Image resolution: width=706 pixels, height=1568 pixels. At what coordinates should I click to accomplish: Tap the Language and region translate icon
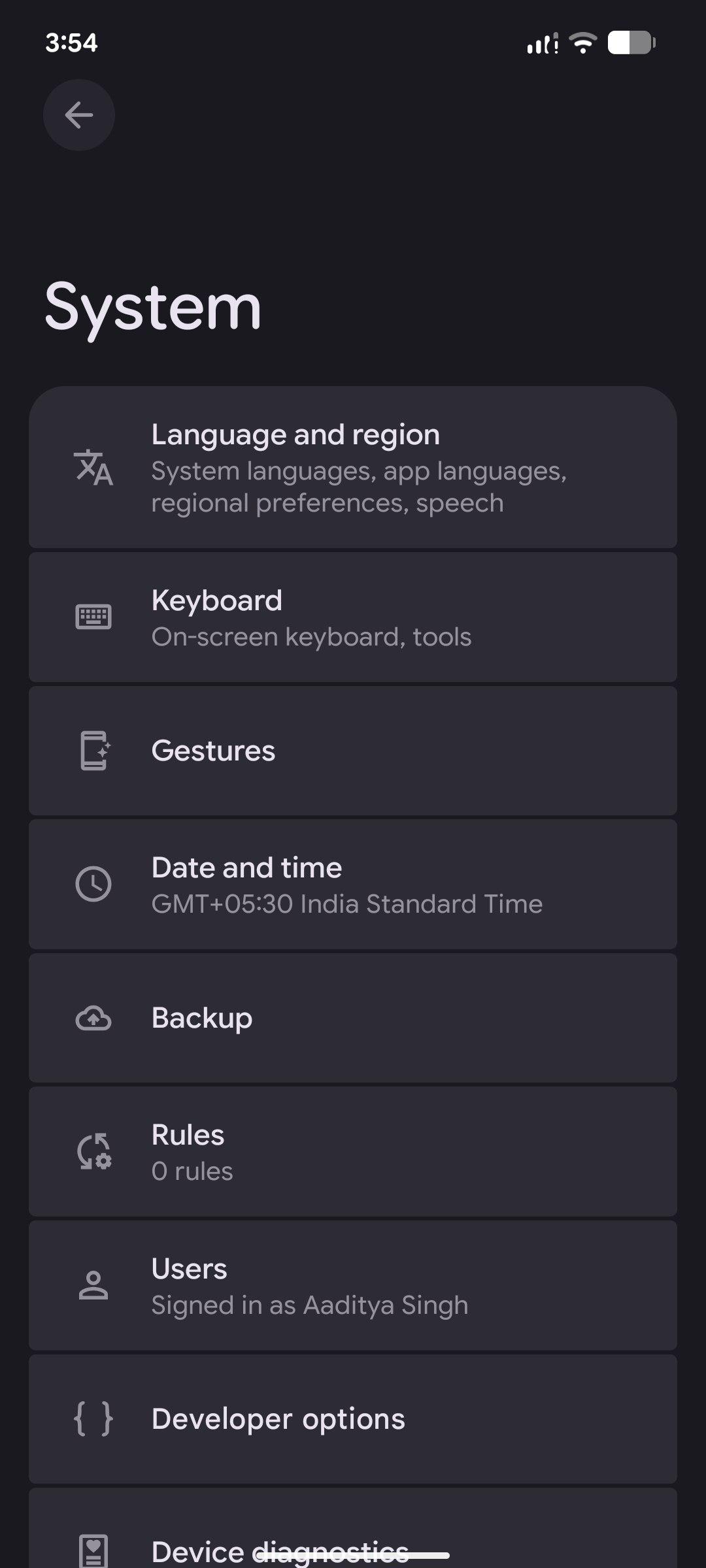pos(93,467)
